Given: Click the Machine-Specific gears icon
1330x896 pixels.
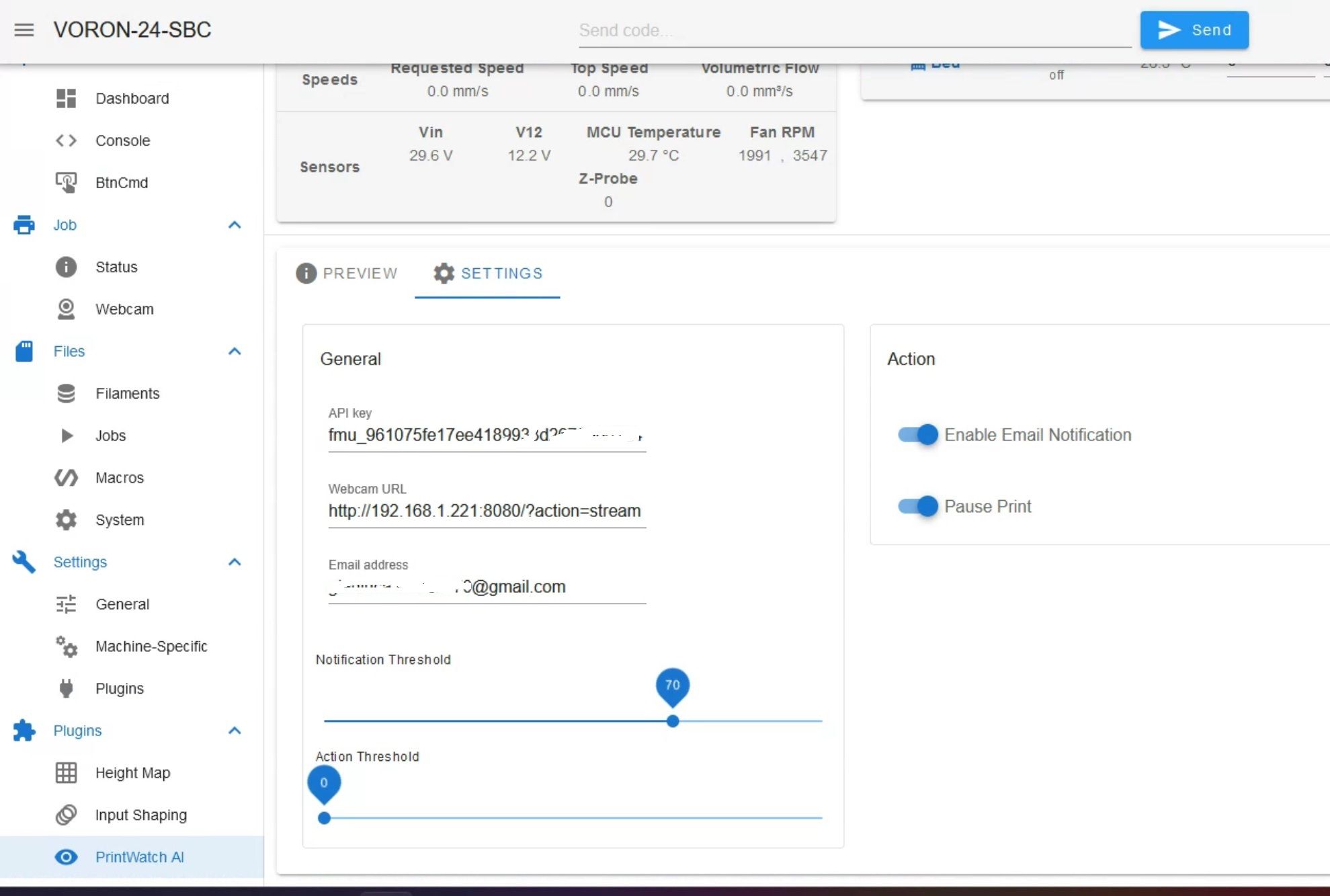Looking at the screenshot, I should click(66, 646).
